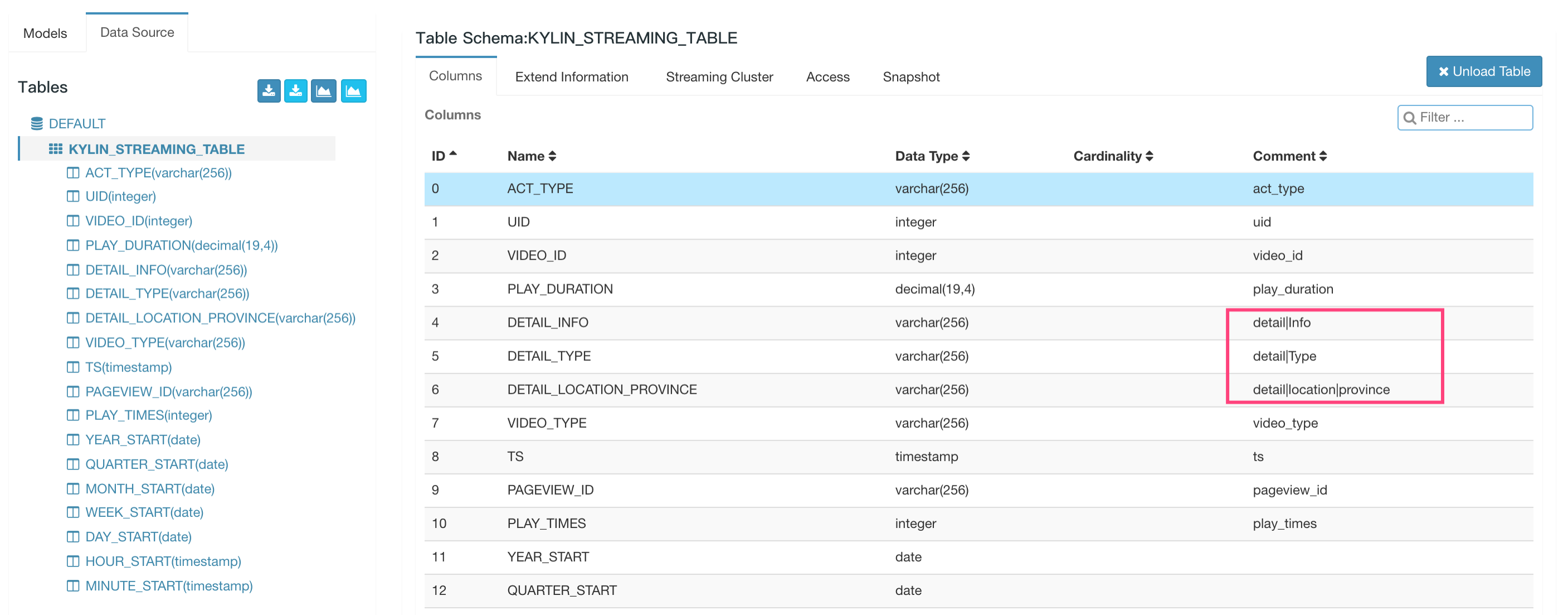Click column icon beside TS(timestamp)

coord(73,367)
